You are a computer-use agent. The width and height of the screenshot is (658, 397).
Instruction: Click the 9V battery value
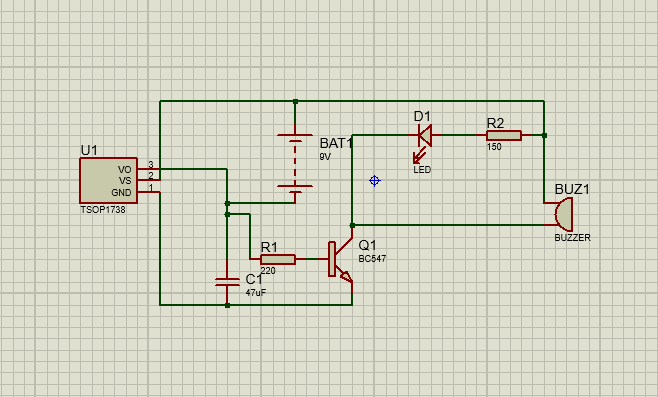click(x=325, y=157)
